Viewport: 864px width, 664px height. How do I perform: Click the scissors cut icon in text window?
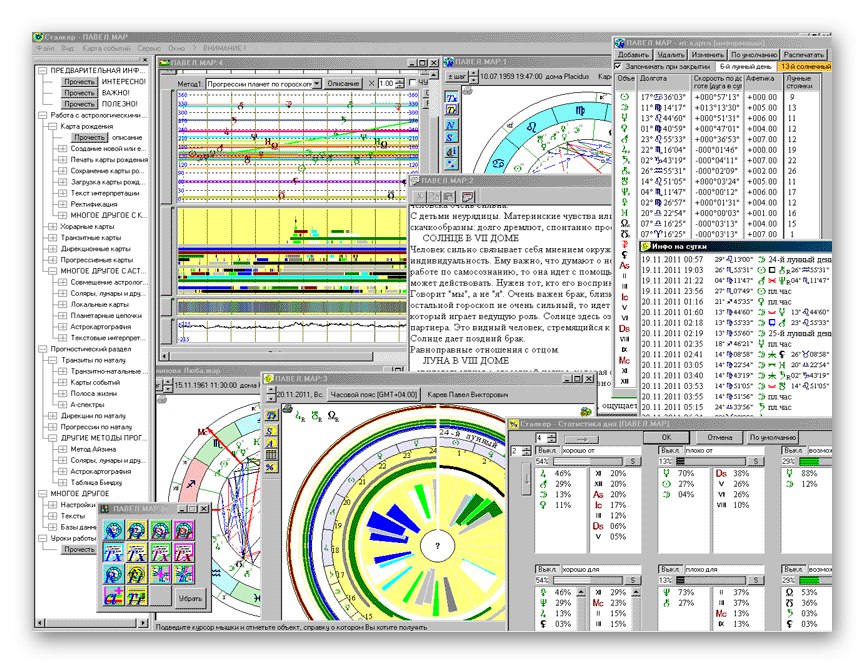422,195
